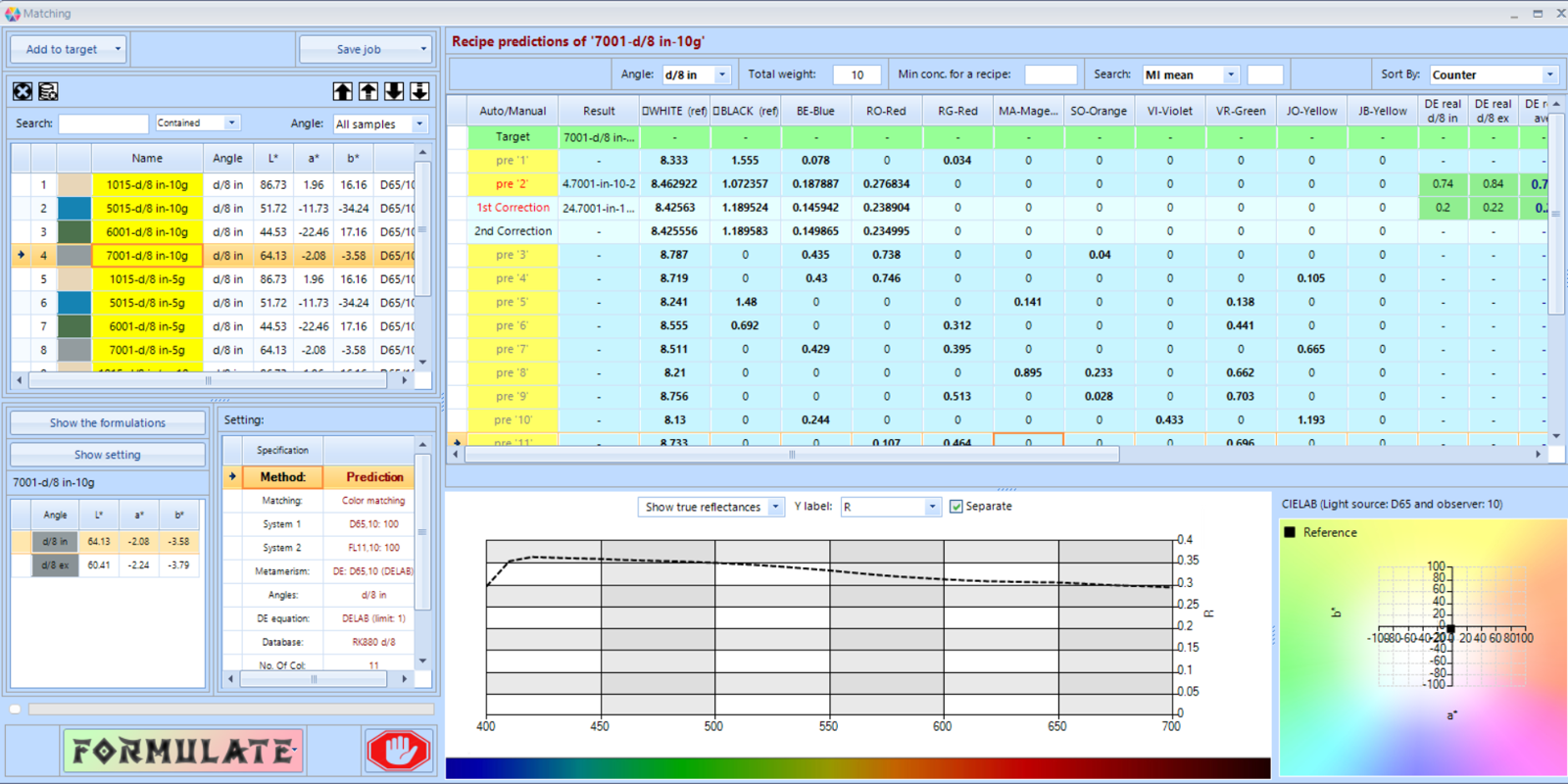Click the samples Search input field

pos(103,123)
